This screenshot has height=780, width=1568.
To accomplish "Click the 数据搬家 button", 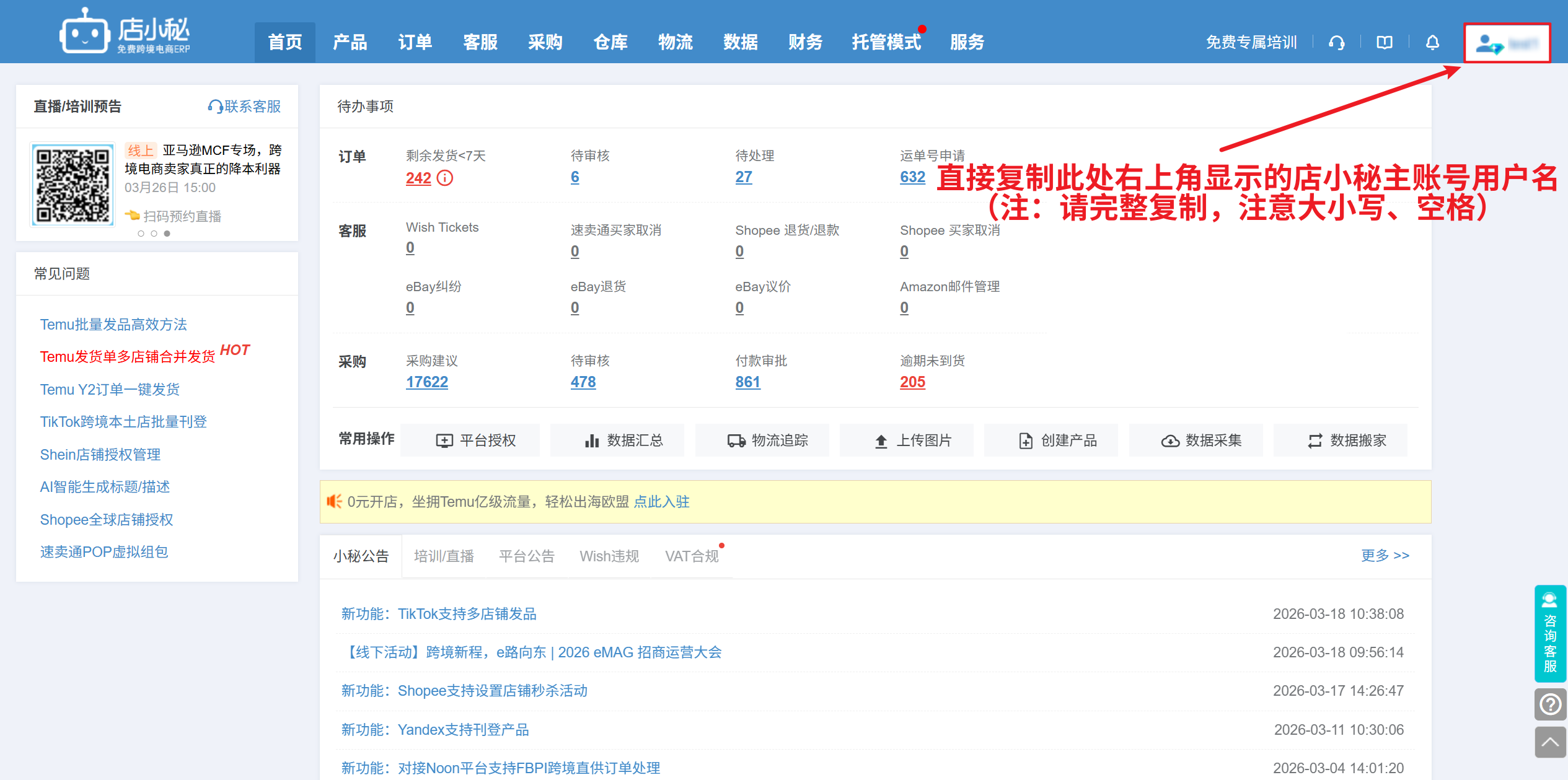I will [x=1346, y=440].
